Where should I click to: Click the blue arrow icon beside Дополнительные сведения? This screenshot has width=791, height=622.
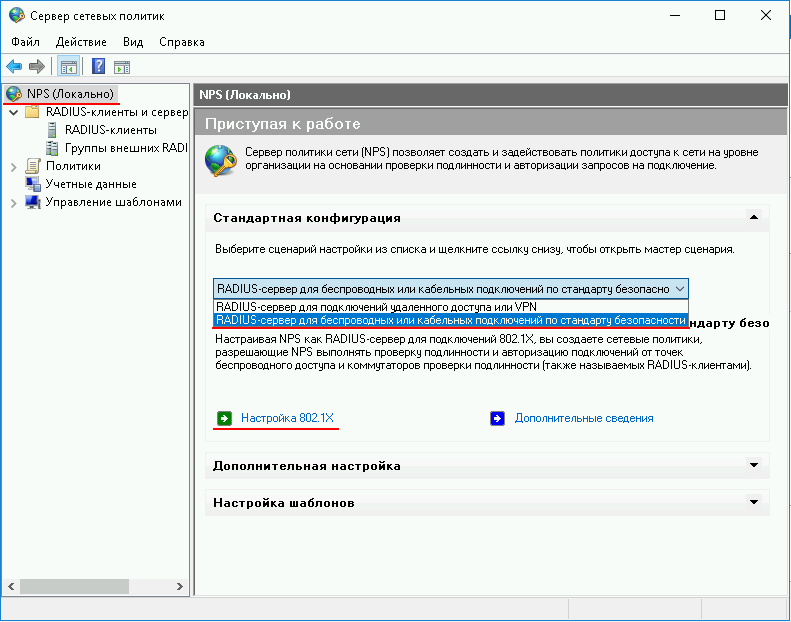pyautogui.click(x=497, y=418)
